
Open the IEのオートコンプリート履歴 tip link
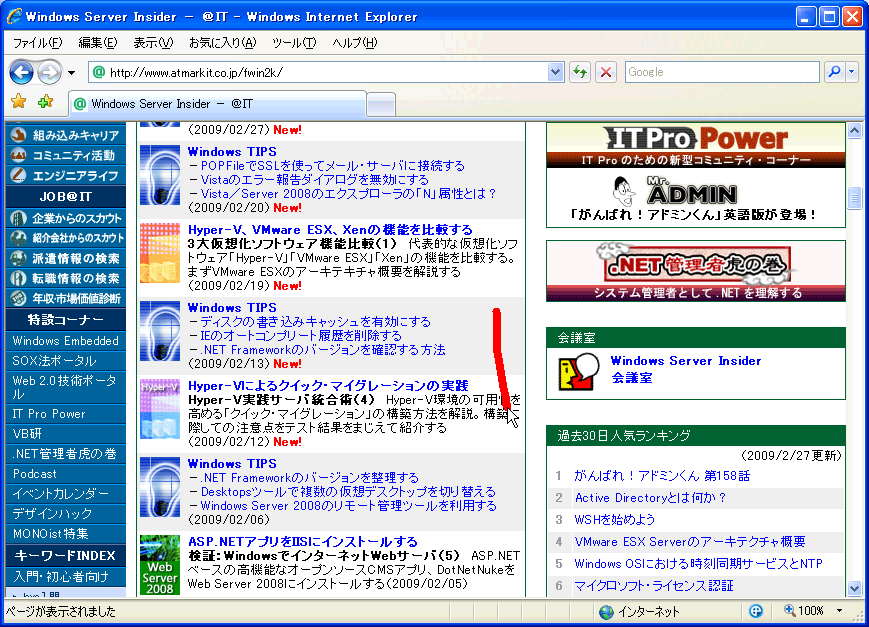coord(301,335)
